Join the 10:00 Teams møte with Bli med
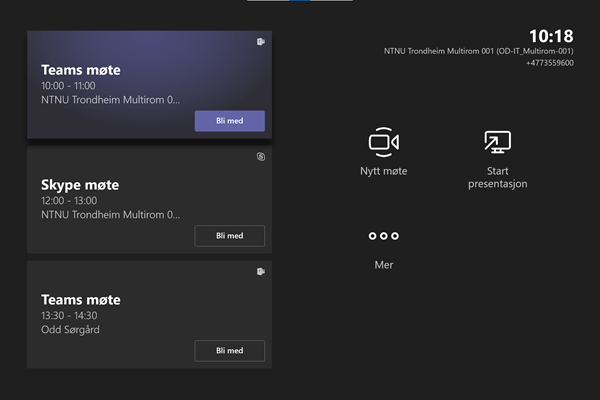This screenshot has height=400, width=600. coord(230,121)
